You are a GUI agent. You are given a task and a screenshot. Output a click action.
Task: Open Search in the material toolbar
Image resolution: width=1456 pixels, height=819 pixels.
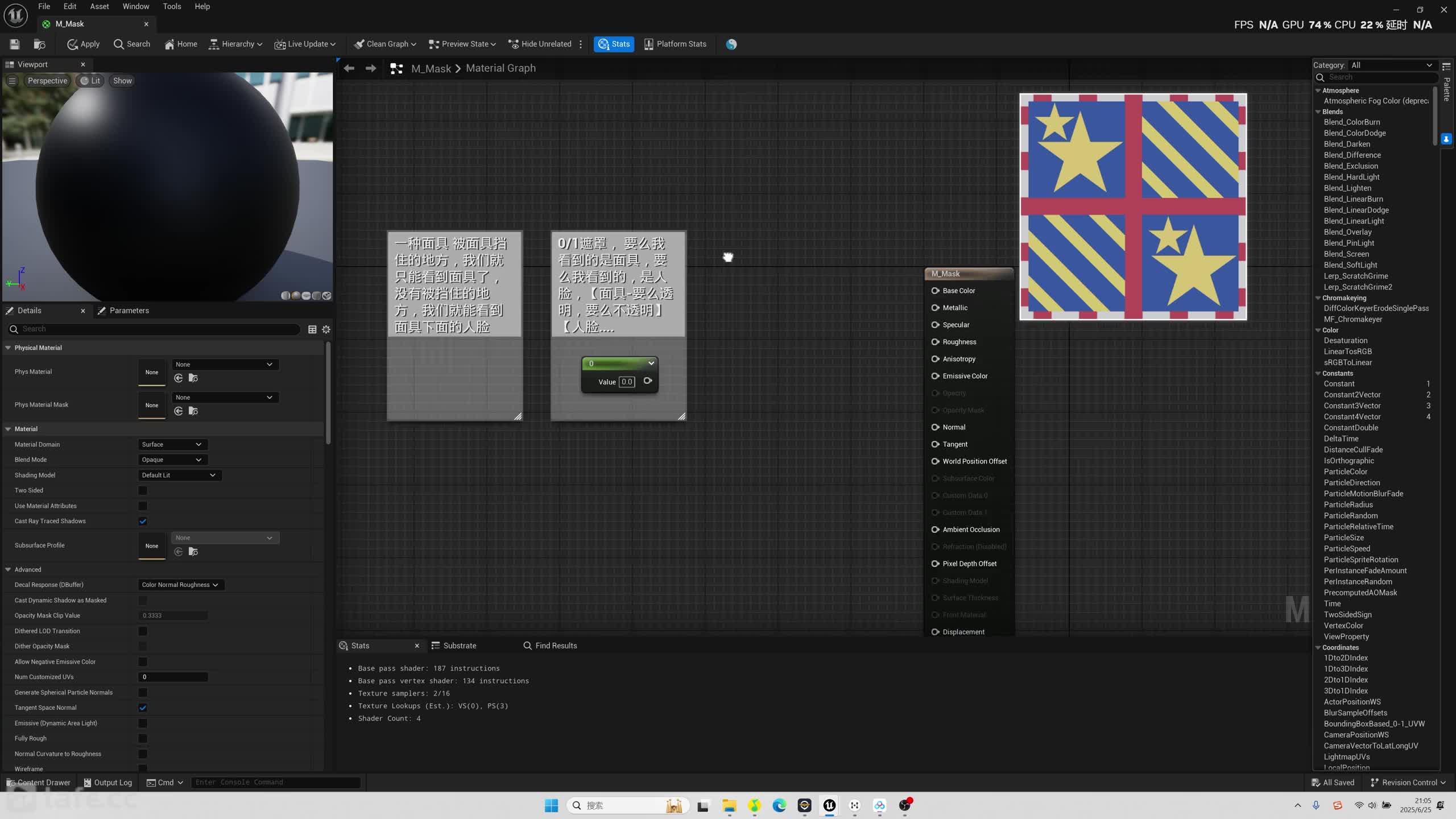click(x=132, y=44)
